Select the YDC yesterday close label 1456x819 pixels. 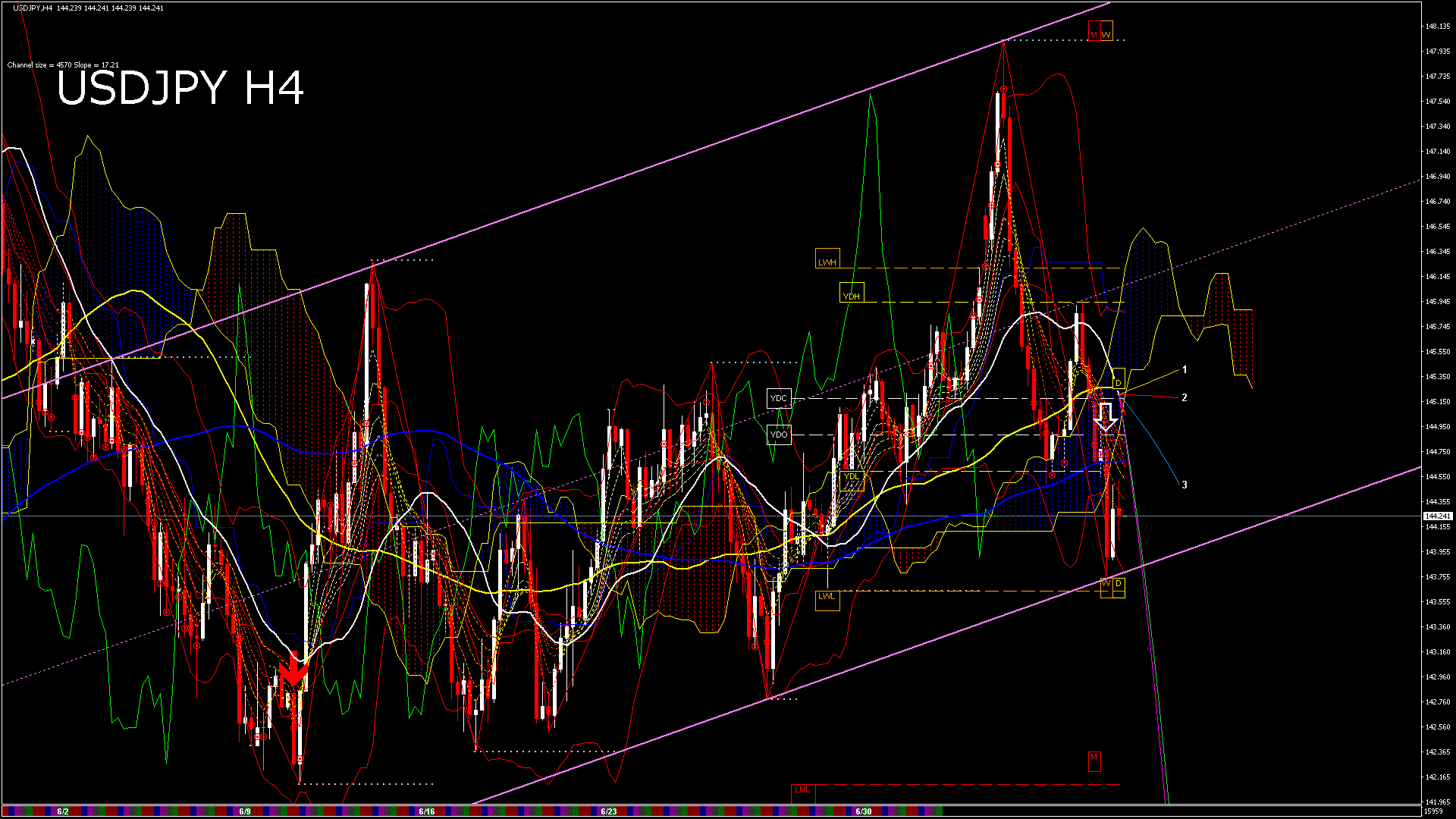pos(779,398)
